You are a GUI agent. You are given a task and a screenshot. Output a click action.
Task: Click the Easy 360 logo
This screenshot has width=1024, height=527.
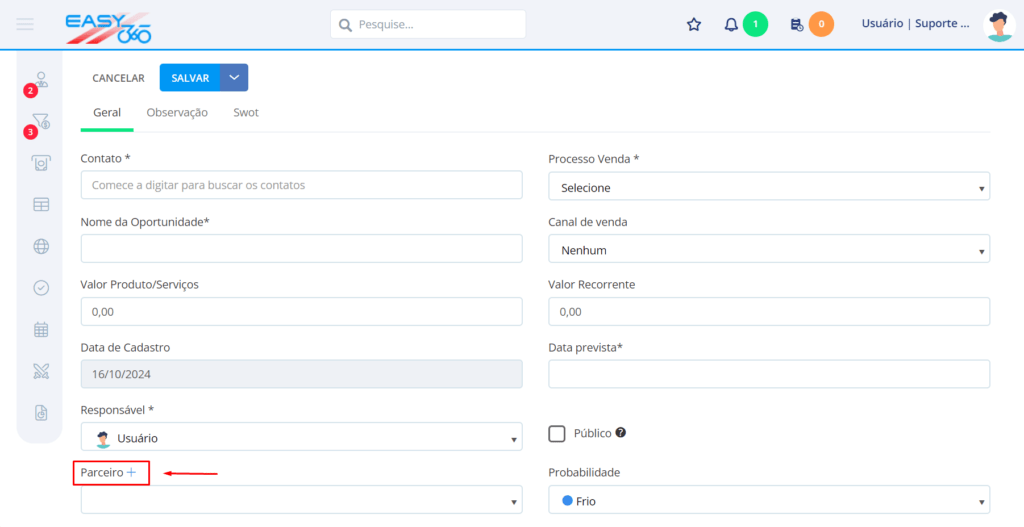(x=108, y=28)
